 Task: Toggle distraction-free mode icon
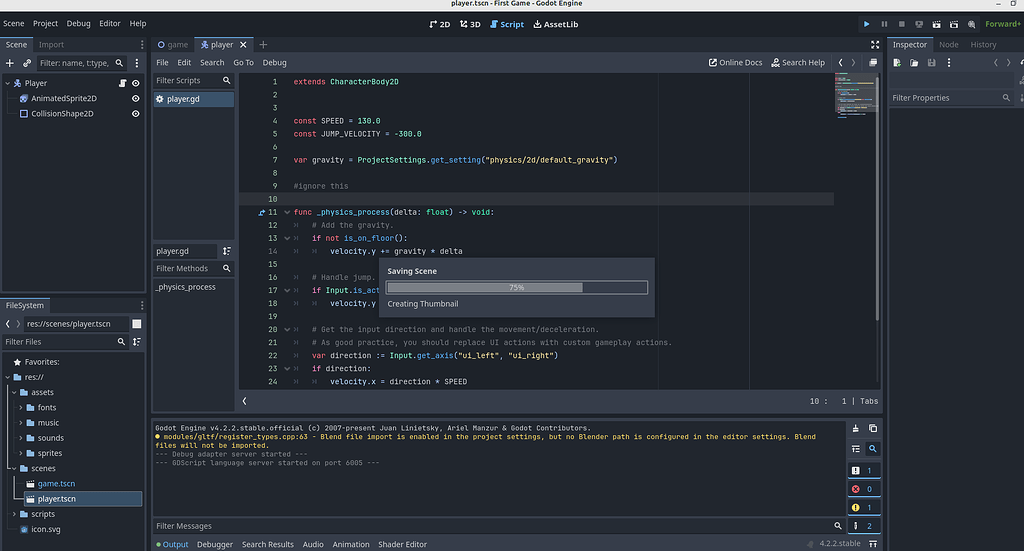click(x=875, y=45)
